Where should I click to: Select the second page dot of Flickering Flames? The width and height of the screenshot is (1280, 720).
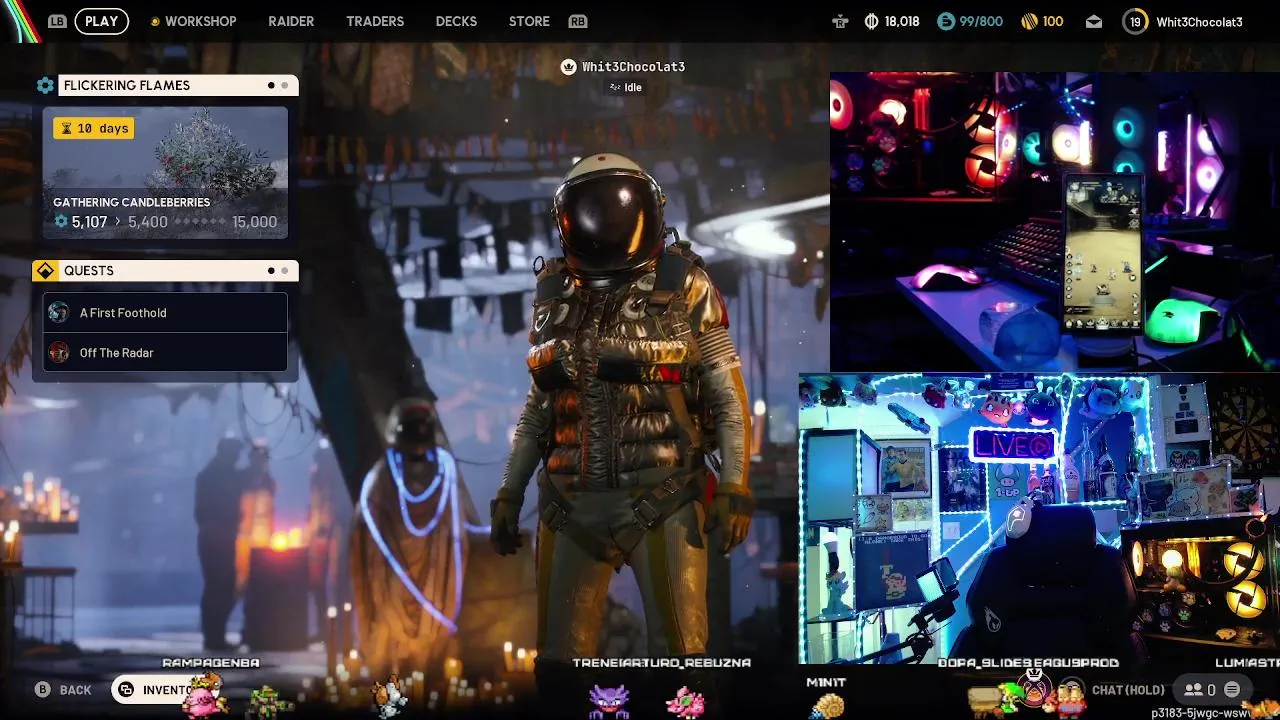(x=285, y=85)
